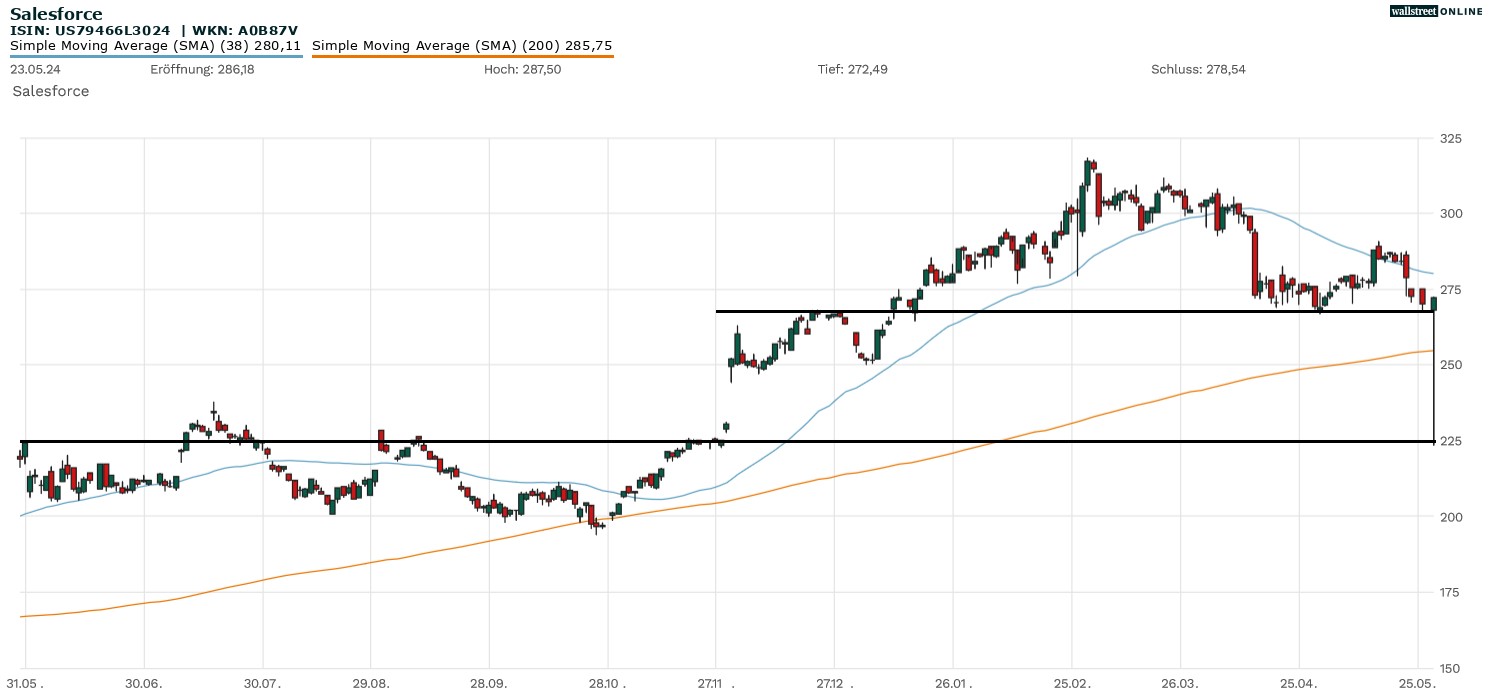The image size is (1490, 689).
Task: Click the 25.04. date axis label
Action: point(1299,682)
